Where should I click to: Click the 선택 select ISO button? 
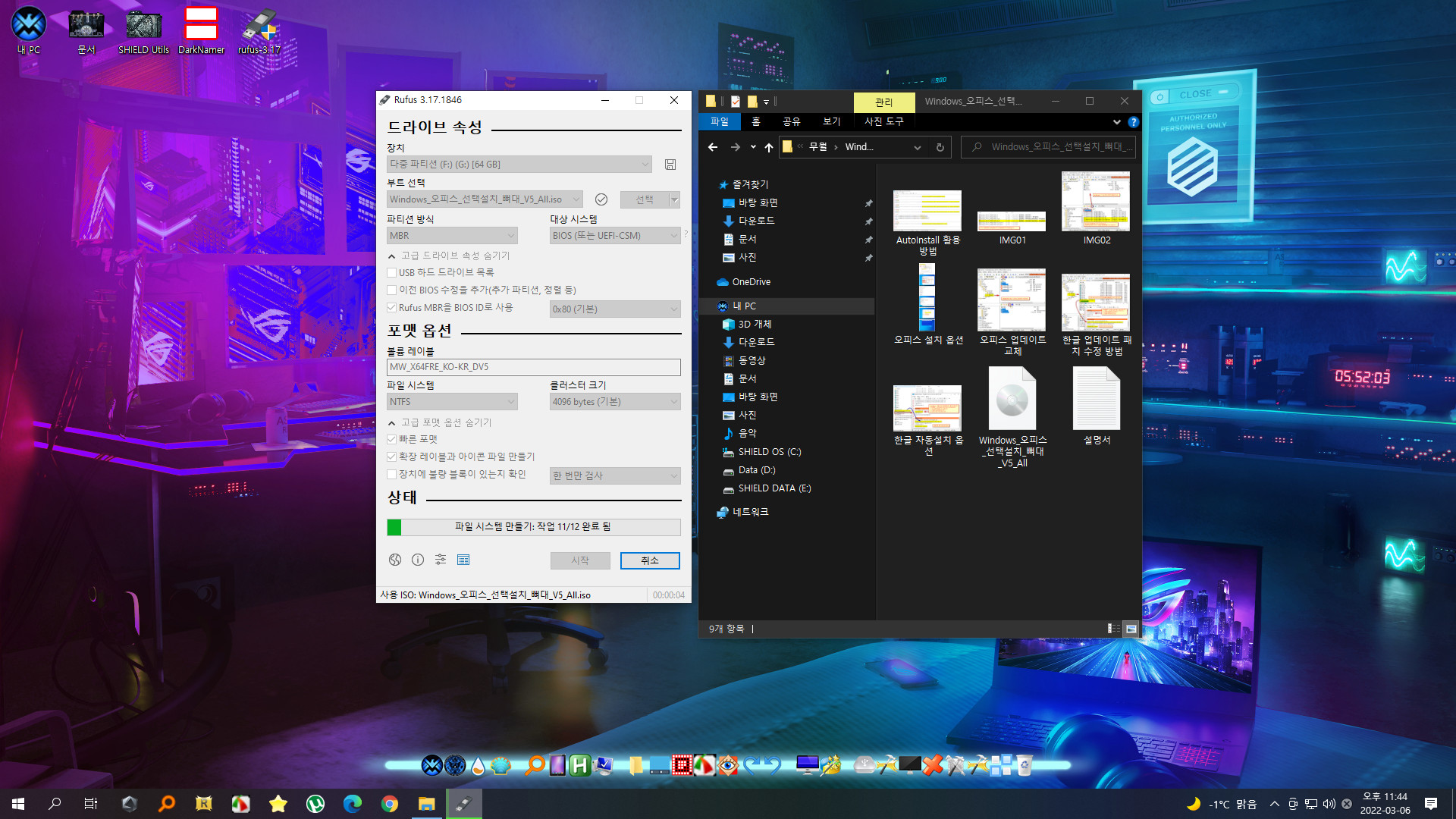pyautogui.click(x=645, y=199)
